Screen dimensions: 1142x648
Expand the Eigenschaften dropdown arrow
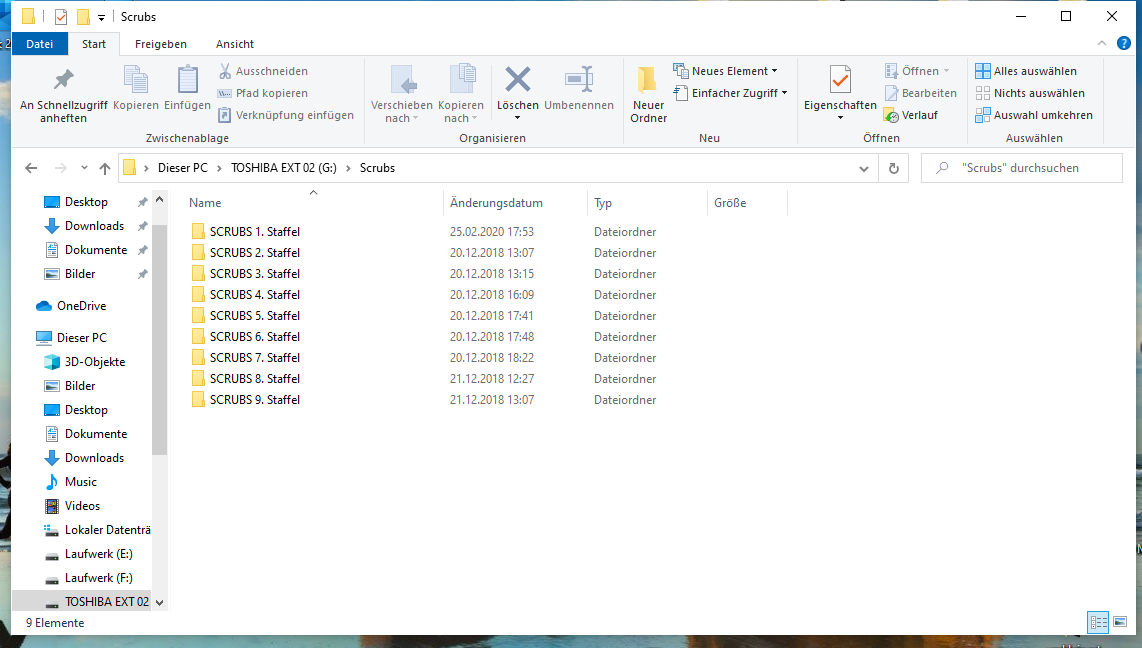(x=840, y=118)
